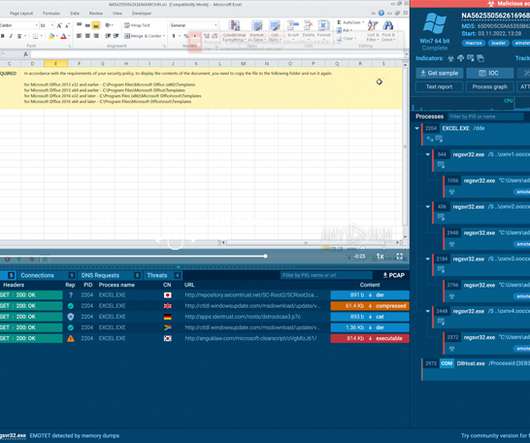Click the Format cells icon
Screen dimensions: 530x443
323,26
